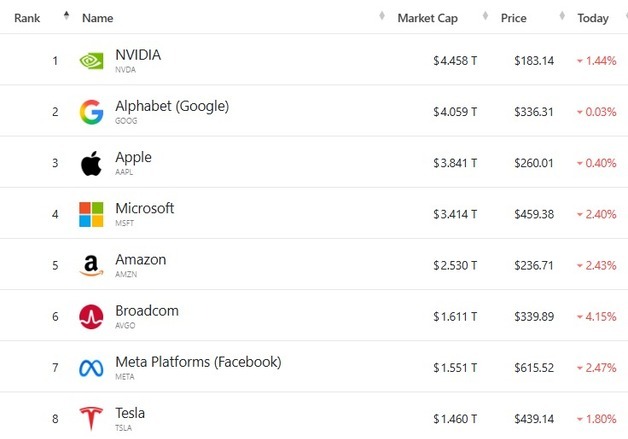Open Meta Platforms (Facebook) page
This screenshot has width=628, height=439.
coord(198,361)
